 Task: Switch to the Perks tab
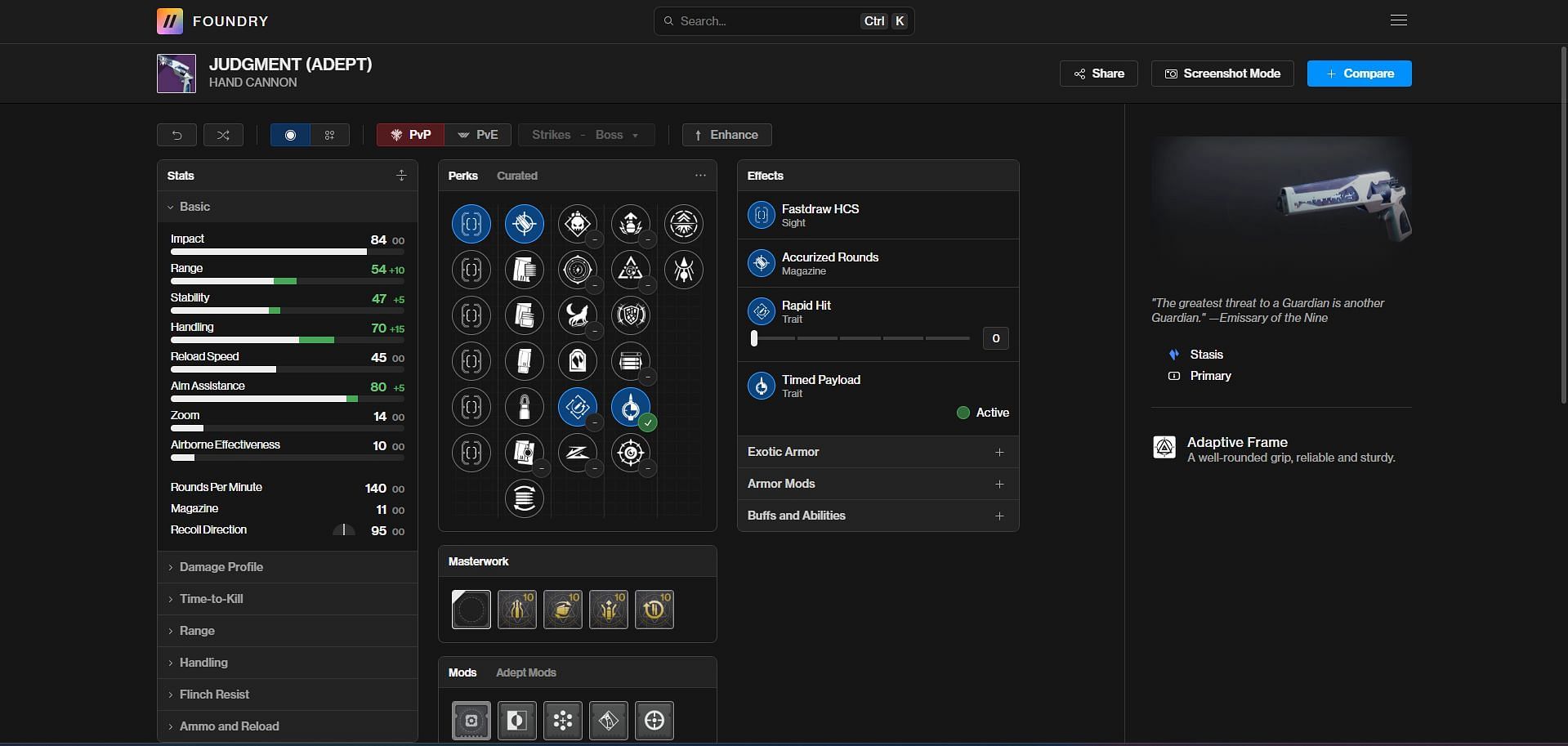pyautogui.click(x=463, y=176)
